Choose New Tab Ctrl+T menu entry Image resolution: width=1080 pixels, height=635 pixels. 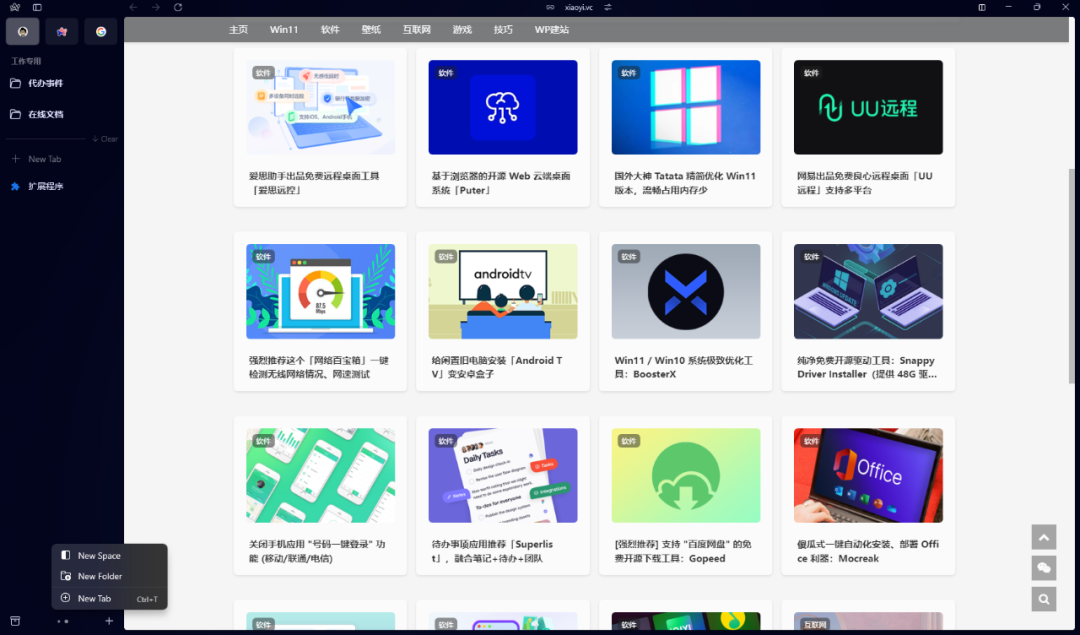tap(110, 598)
